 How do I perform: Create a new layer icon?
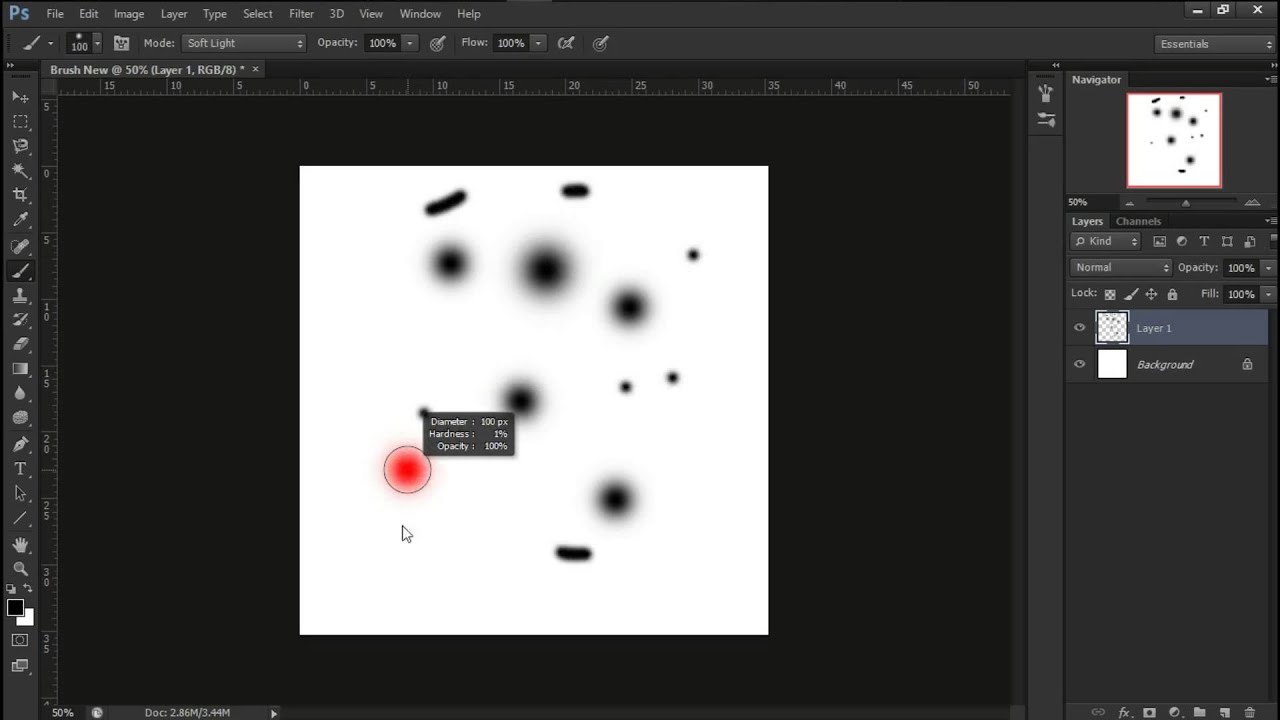point(1224,712)
